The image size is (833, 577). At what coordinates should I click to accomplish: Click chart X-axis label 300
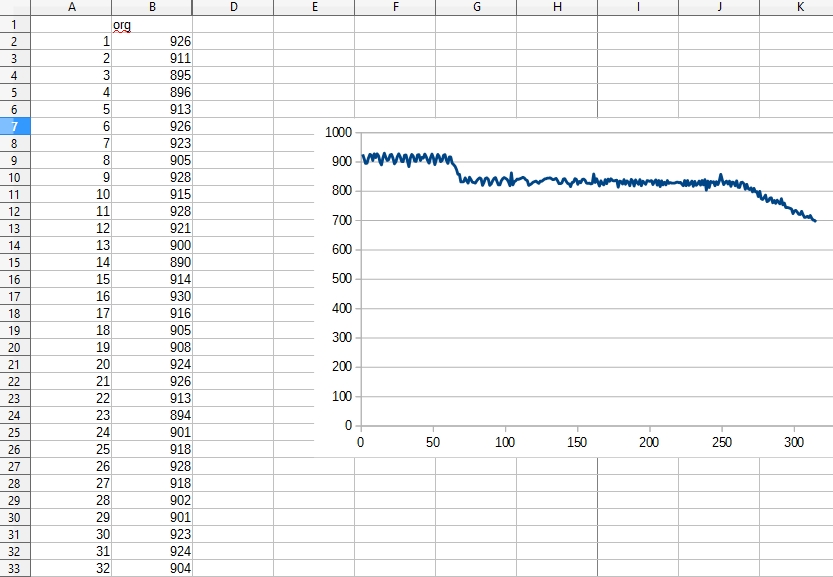click(794, 442)
